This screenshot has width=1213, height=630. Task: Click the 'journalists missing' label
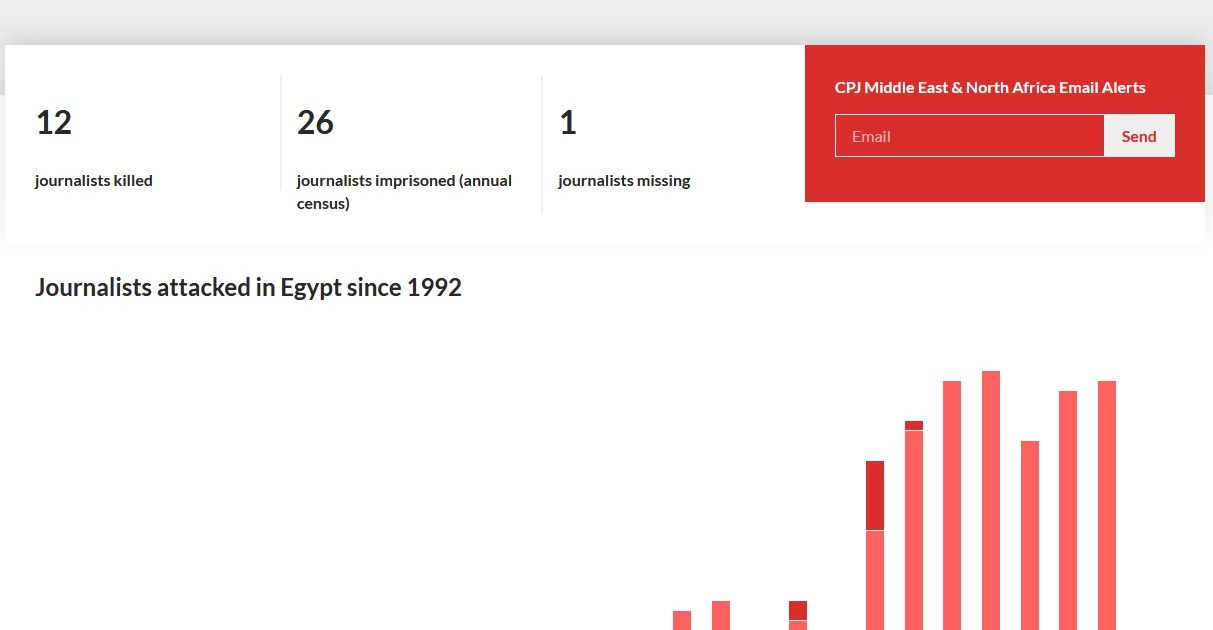[624, 181]
